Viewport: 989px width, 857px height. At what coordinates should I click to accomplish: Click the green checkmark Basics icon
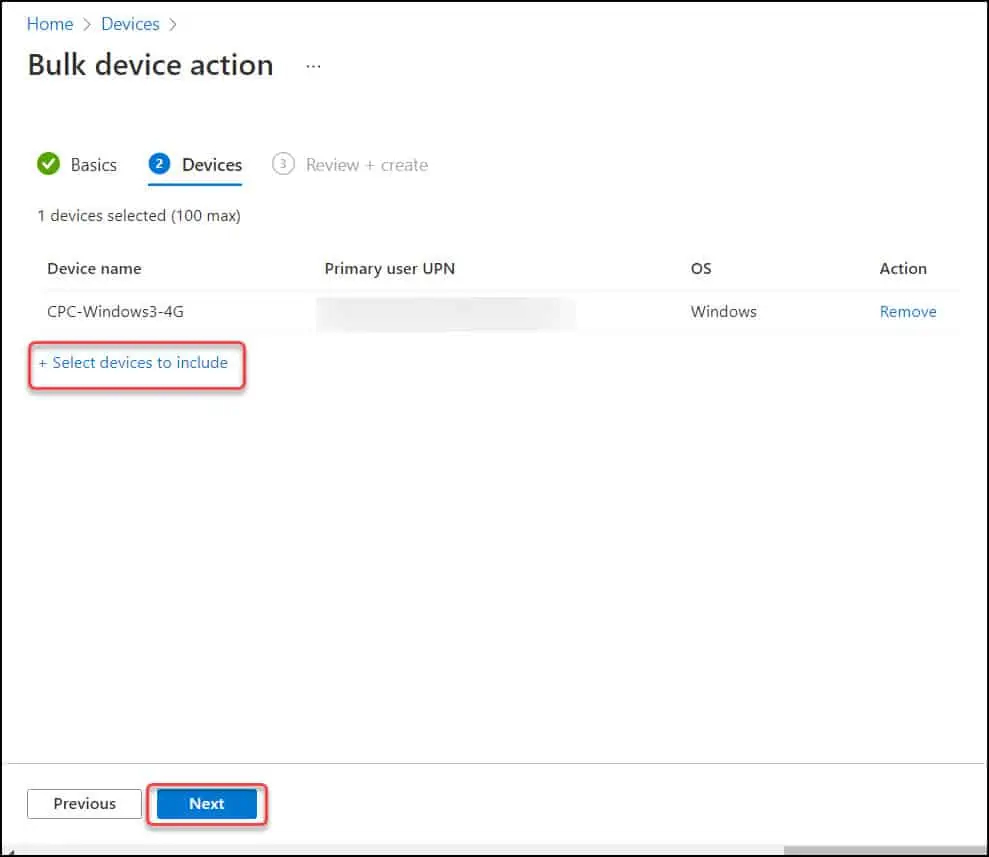point(48,164)
